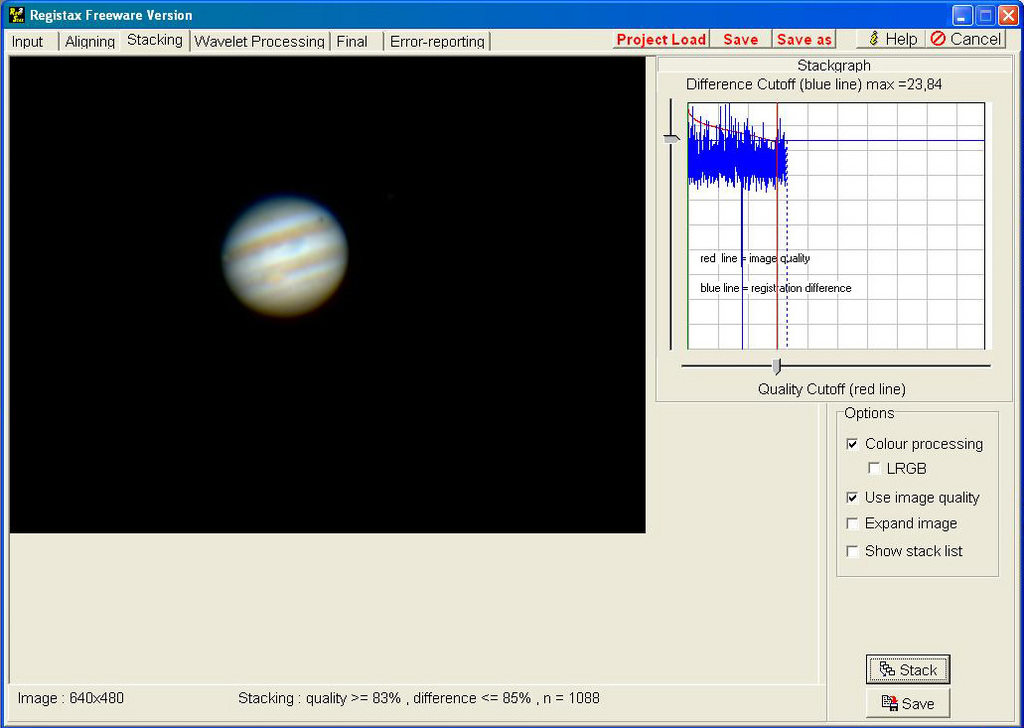The image size is (1024, 728).
Task: Click the Help button with info icon
Action: click(891, 39)
